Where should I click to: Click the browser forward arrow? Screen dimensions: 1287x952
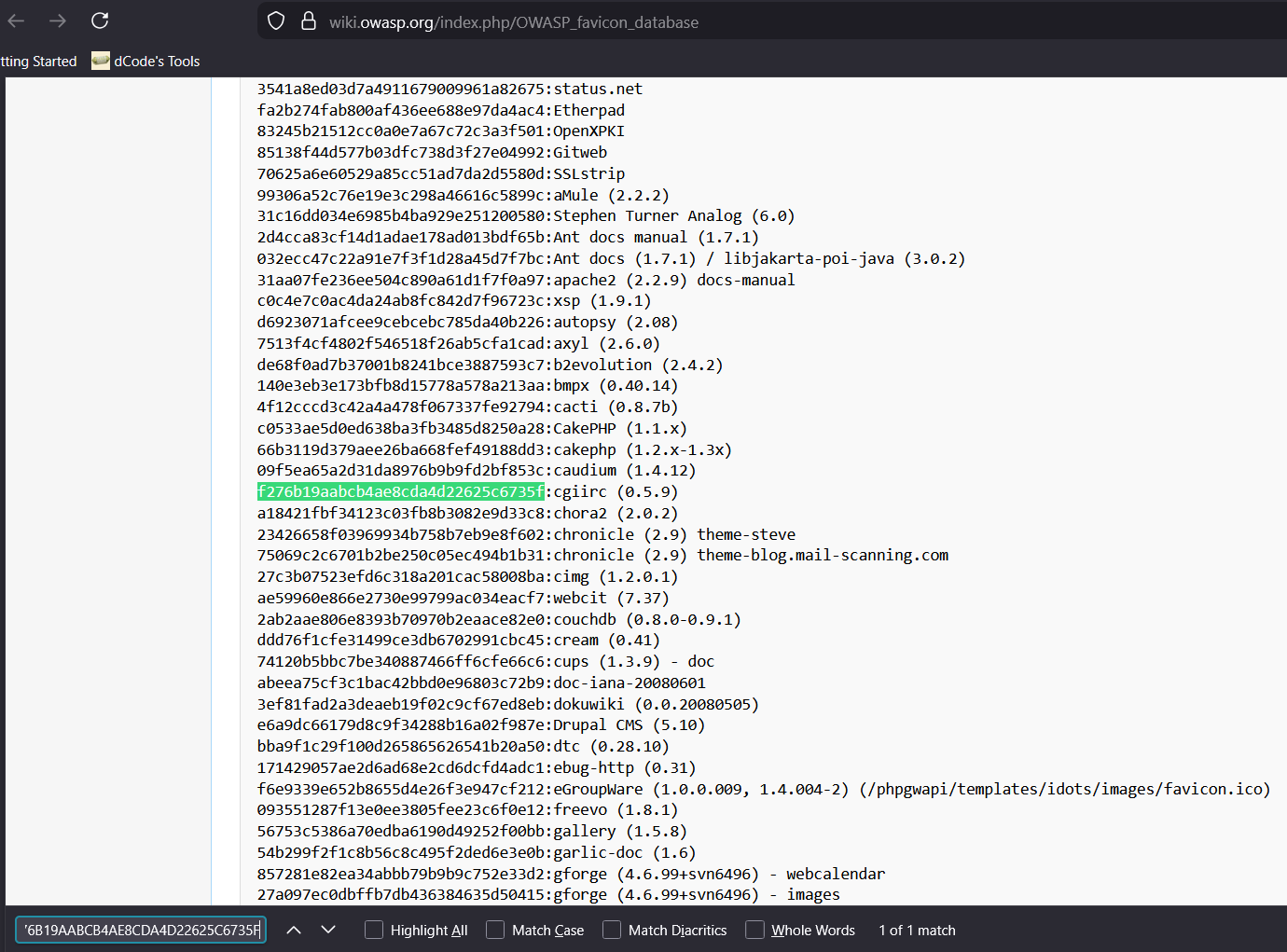58,21
